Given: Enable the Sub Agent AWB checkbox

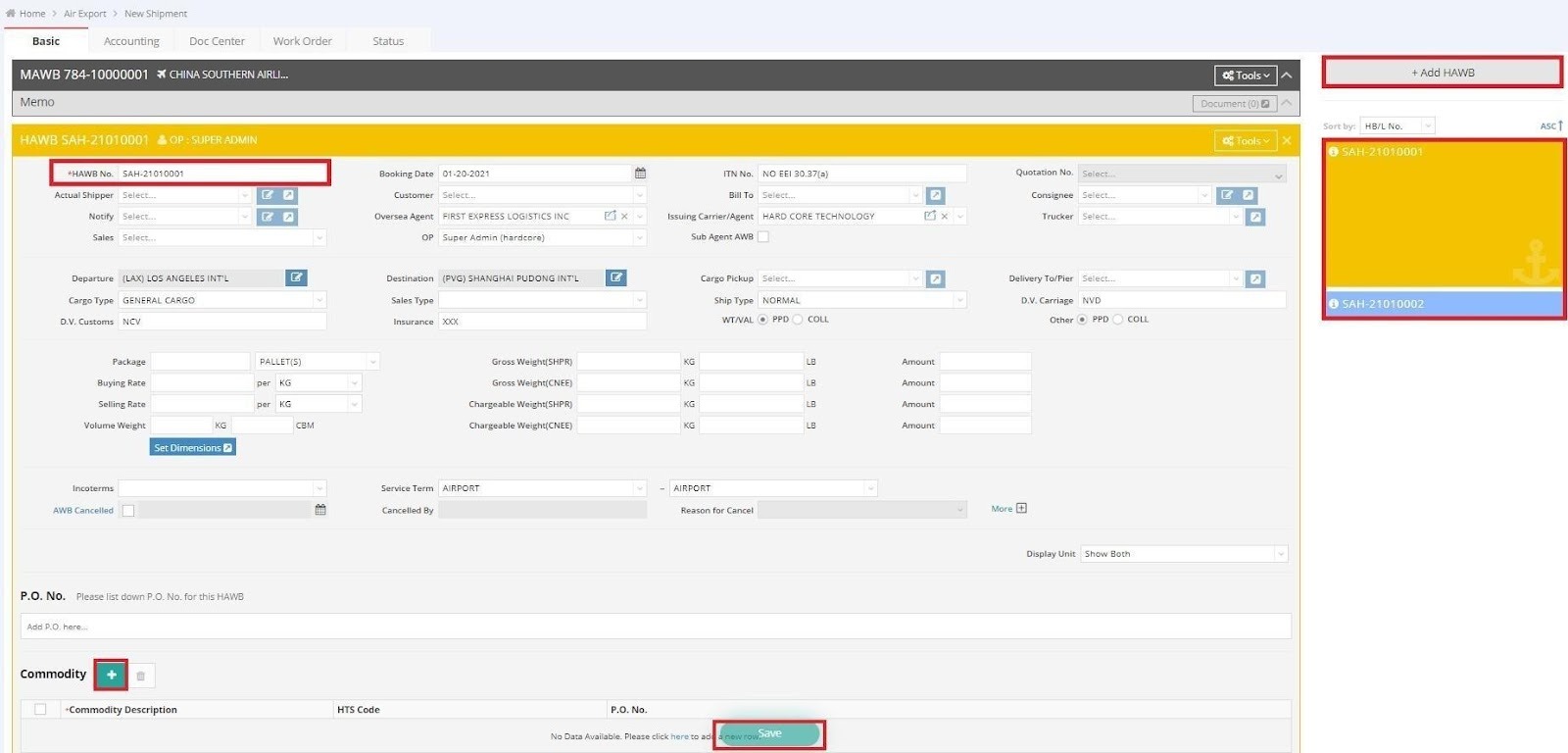Looking at the screenshot, I should [763, 237].
